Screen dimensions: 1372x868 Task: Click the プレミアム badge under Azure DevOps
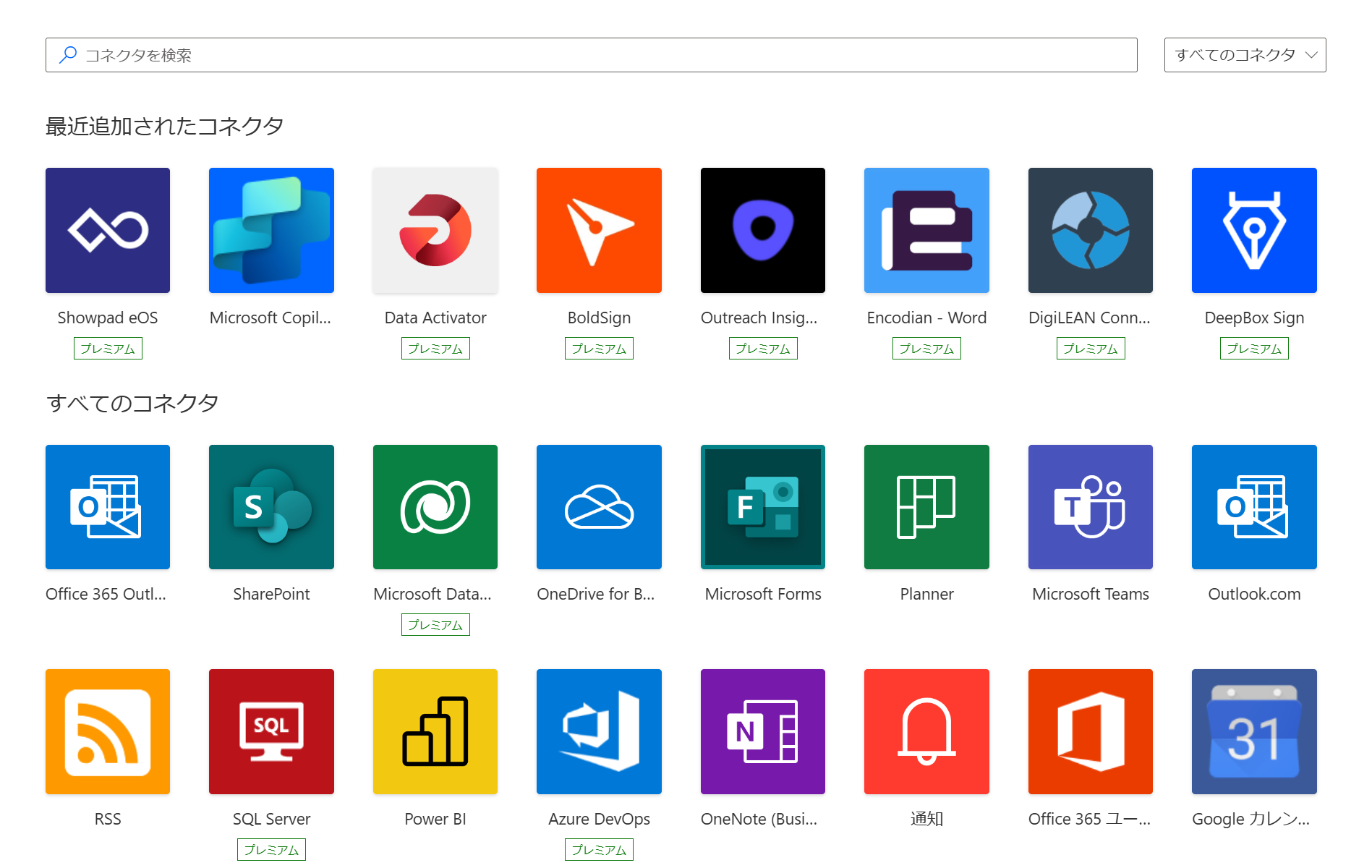click(x=599, y=850)
